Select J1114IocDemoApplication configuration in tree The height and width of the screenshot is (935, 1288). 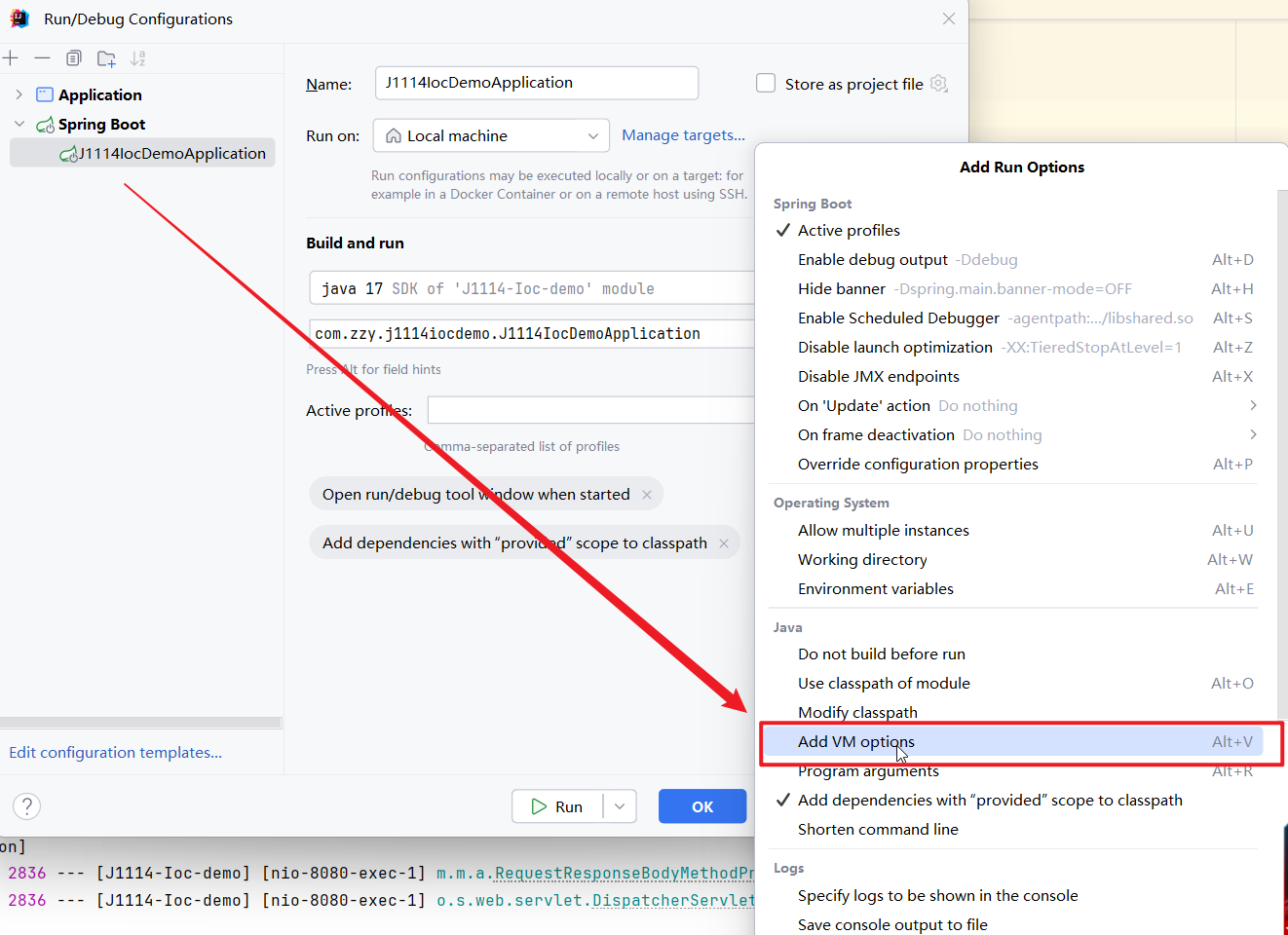pos(142,153)
